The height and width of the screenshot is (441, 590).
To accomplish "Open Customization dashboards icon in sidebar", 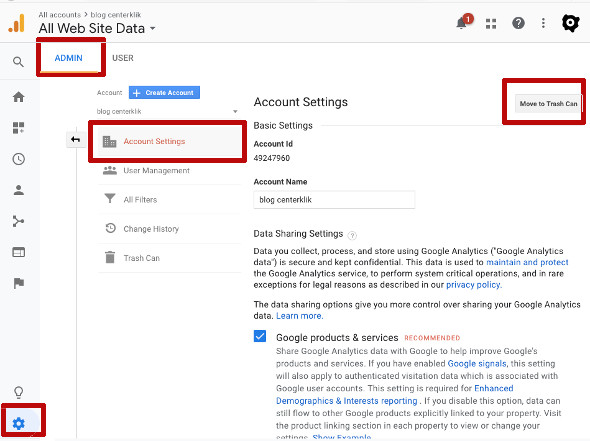I will [18, 128].
